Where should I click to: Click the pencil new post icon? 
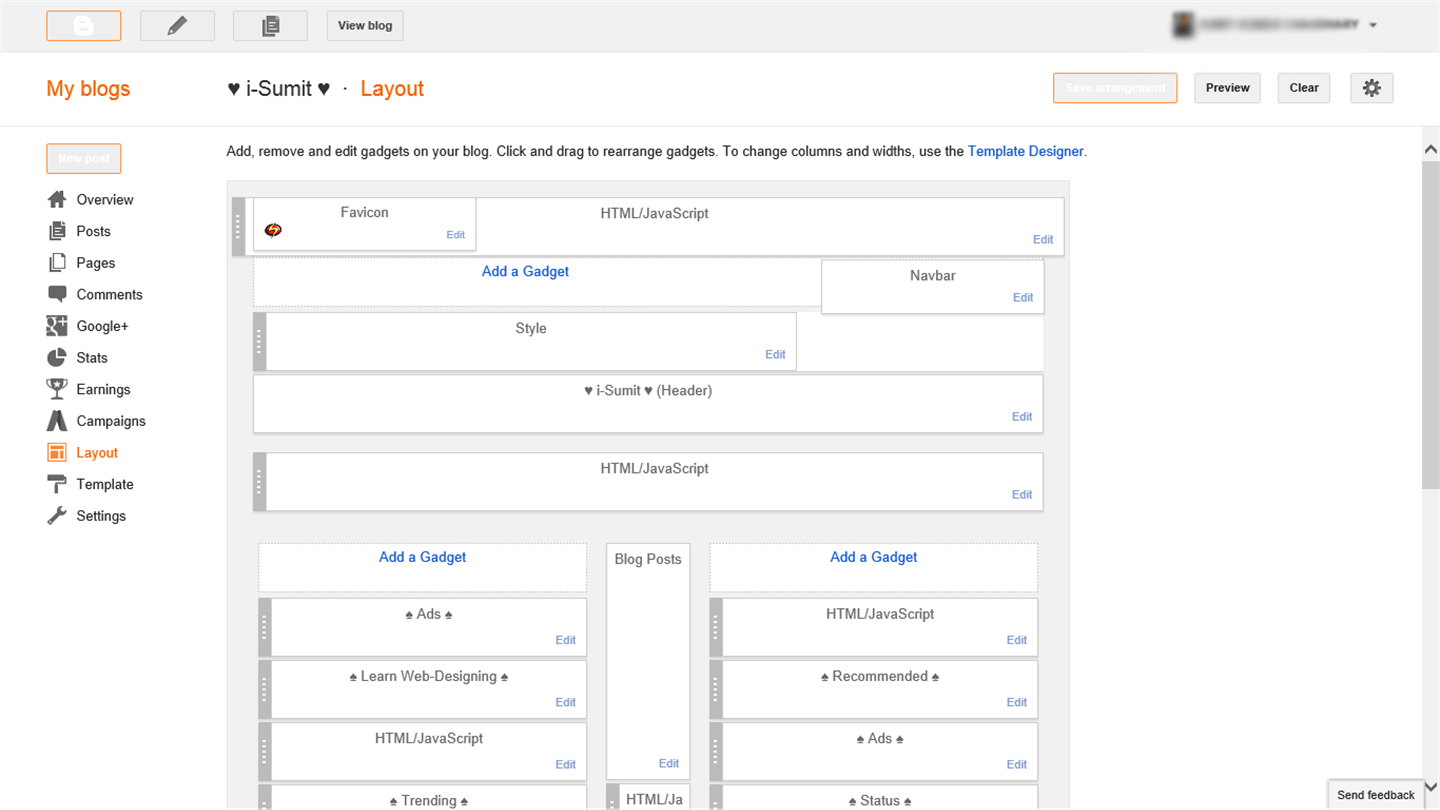pos(177,26)
